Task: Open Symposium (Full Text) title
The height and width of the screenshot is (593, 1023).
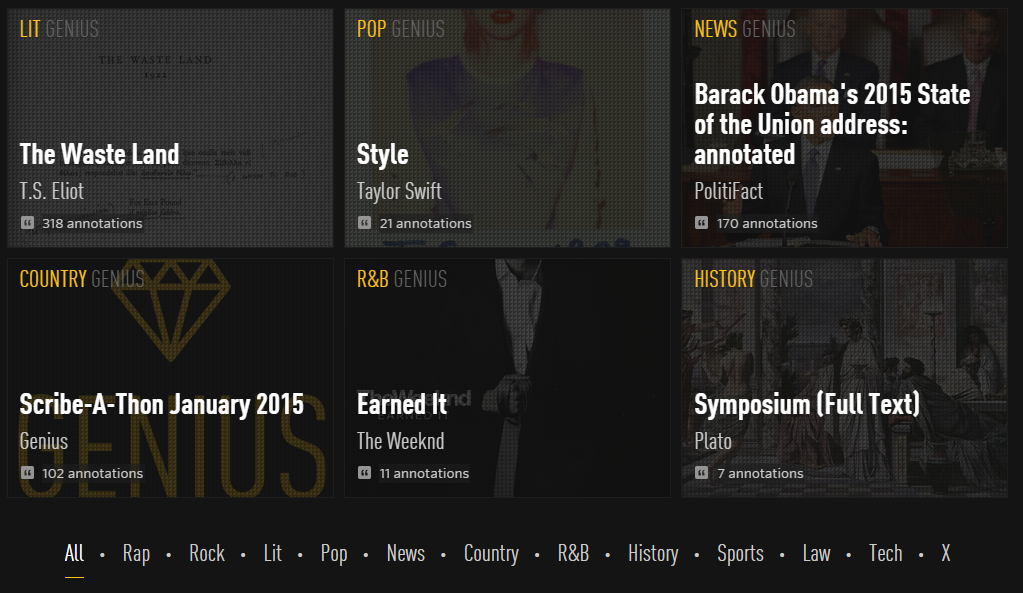Action: pos(807,405)
